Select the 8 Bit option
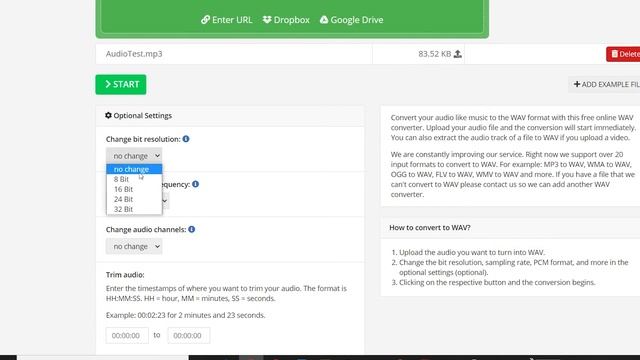The width and height of the screenshot is (640, 360). (134, 179)
